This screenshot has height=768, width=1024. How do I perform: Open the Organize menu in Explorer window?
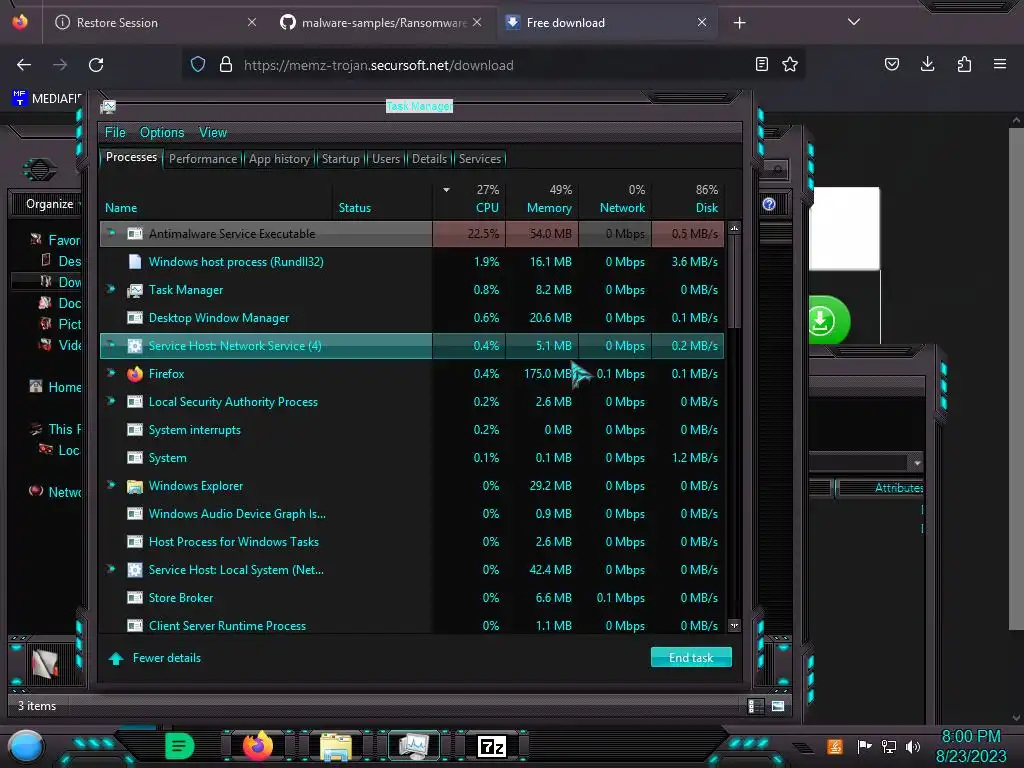pos(51,204)
